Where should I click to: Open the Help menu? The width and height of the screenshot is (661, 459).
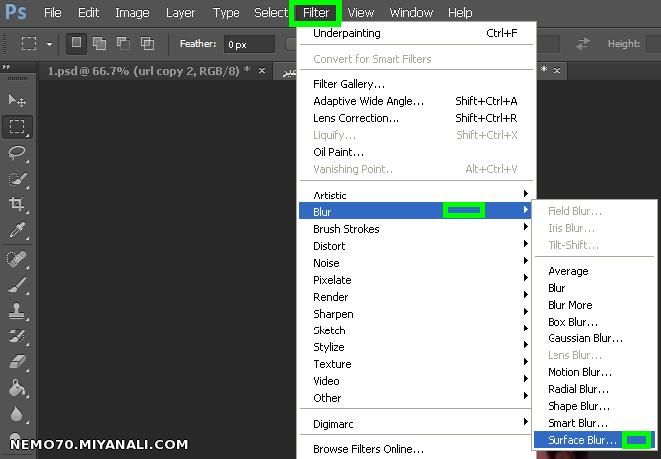pyautogui.click(x=460, y=13)
